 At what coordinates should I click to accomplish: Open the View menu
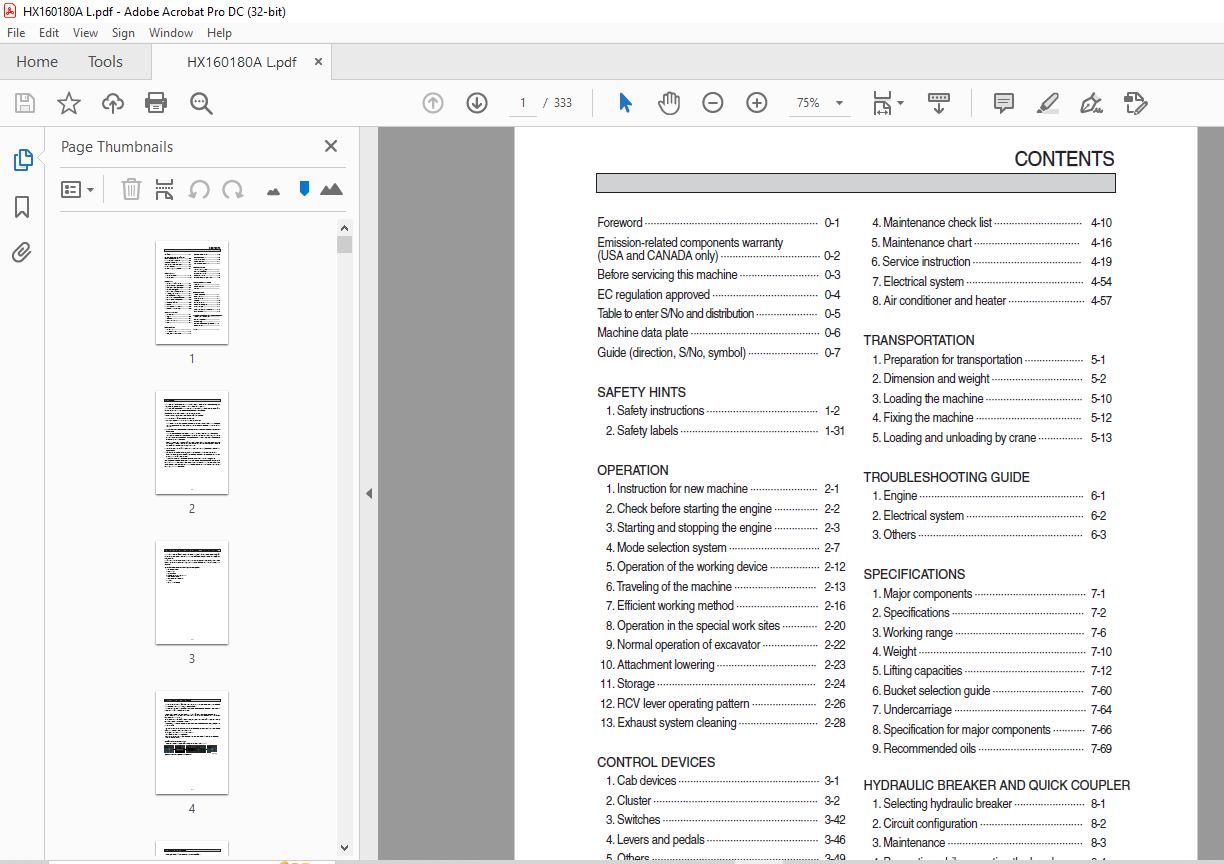[85, 33]
